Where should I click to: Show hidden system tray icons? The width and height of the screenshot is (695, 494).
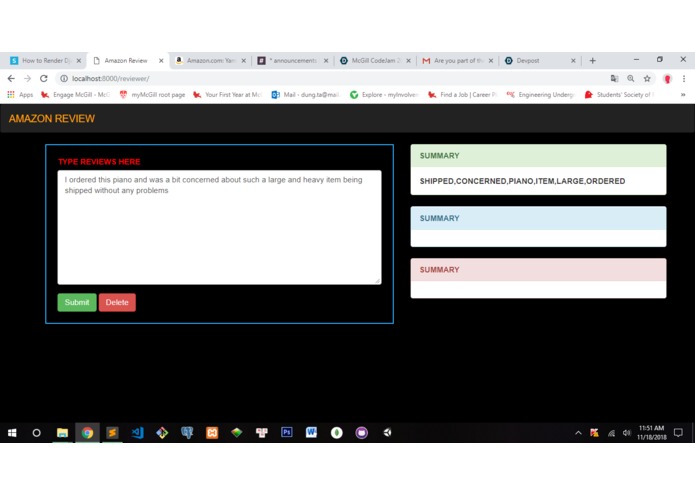coord(578,433)
